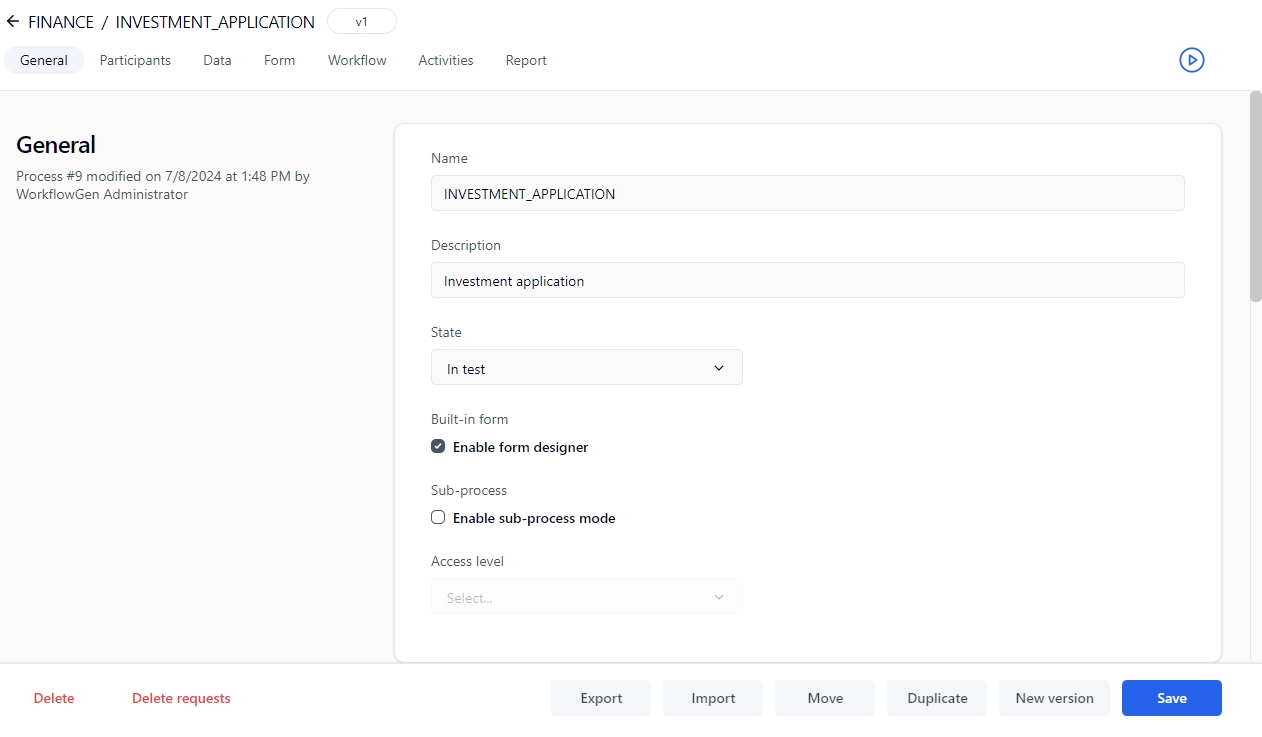Click the back arrow beside FINANCE
The height and width of the screenshot is (737, 1262).
click(x=12, y=21)
